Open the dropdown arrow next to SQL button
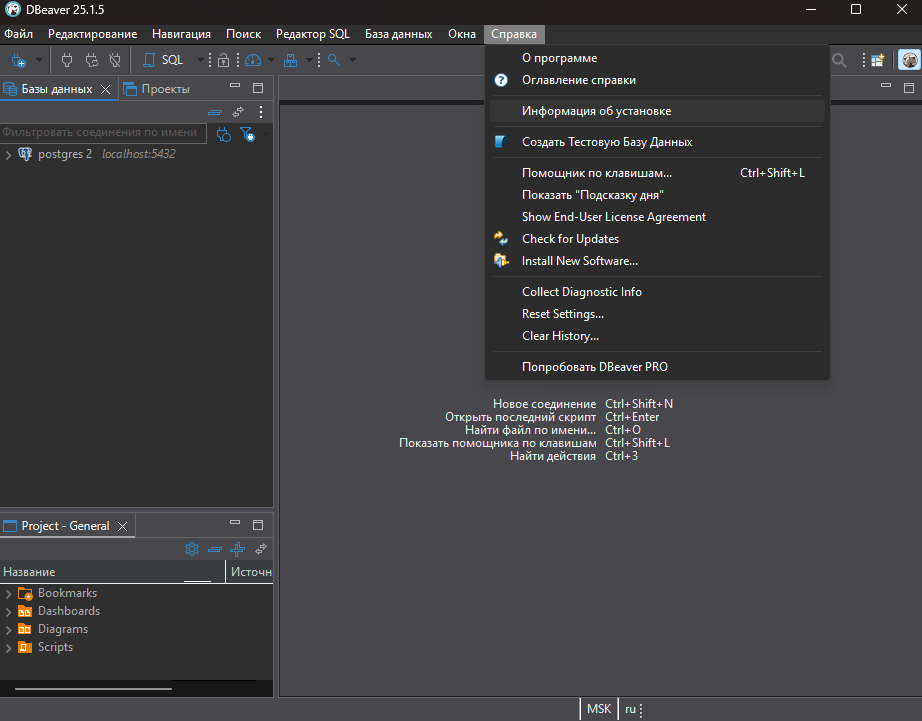The height and width of the screenshot is (721, 922). (x=200, y=60)
